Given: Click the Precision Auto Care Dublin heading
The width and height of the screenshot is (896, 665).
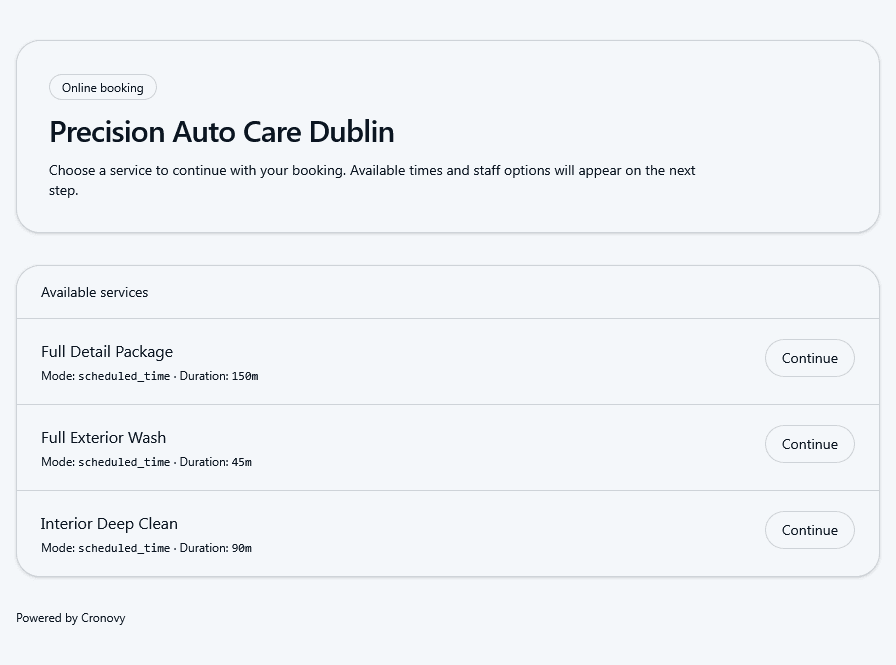Looking at the screenshot, I should point(222,131).
